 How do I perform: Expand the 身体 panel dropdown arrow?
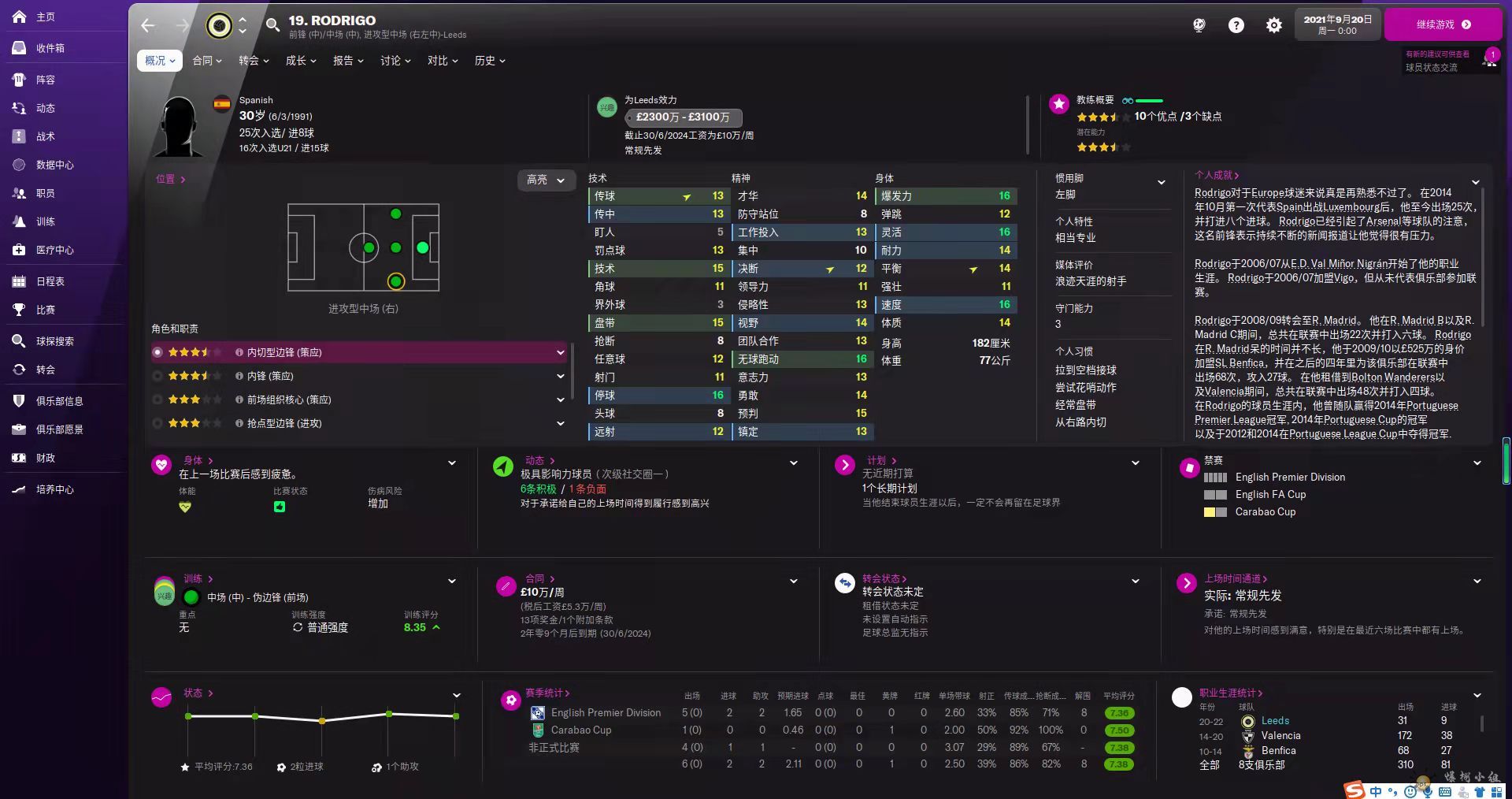[452, 463]
